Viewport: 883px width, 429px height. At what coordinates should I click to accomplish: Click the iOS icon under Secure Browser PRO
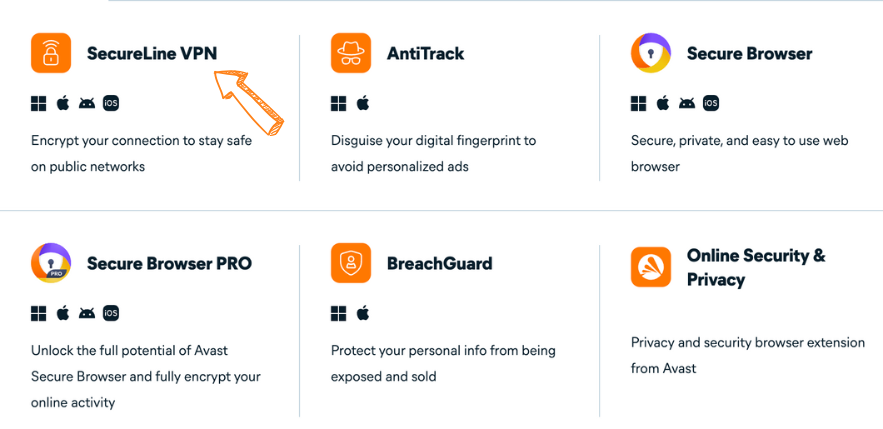tap(111, 313)
